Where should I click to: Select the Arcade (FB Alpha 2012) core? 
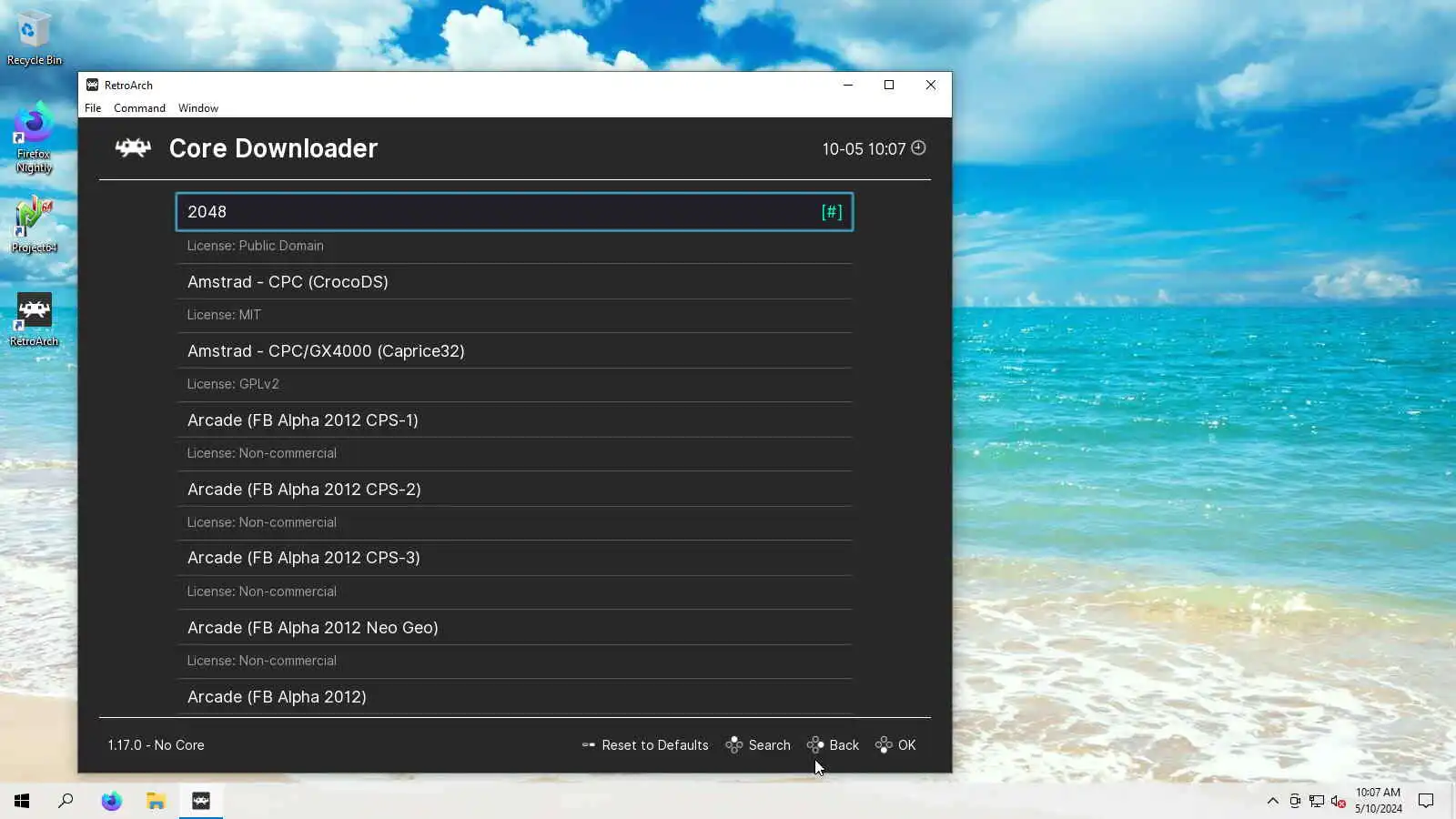coord(514,697)
